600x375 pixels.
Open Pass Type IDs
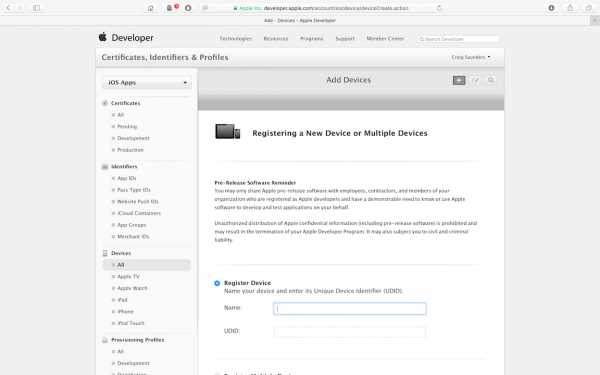[134, 190]
